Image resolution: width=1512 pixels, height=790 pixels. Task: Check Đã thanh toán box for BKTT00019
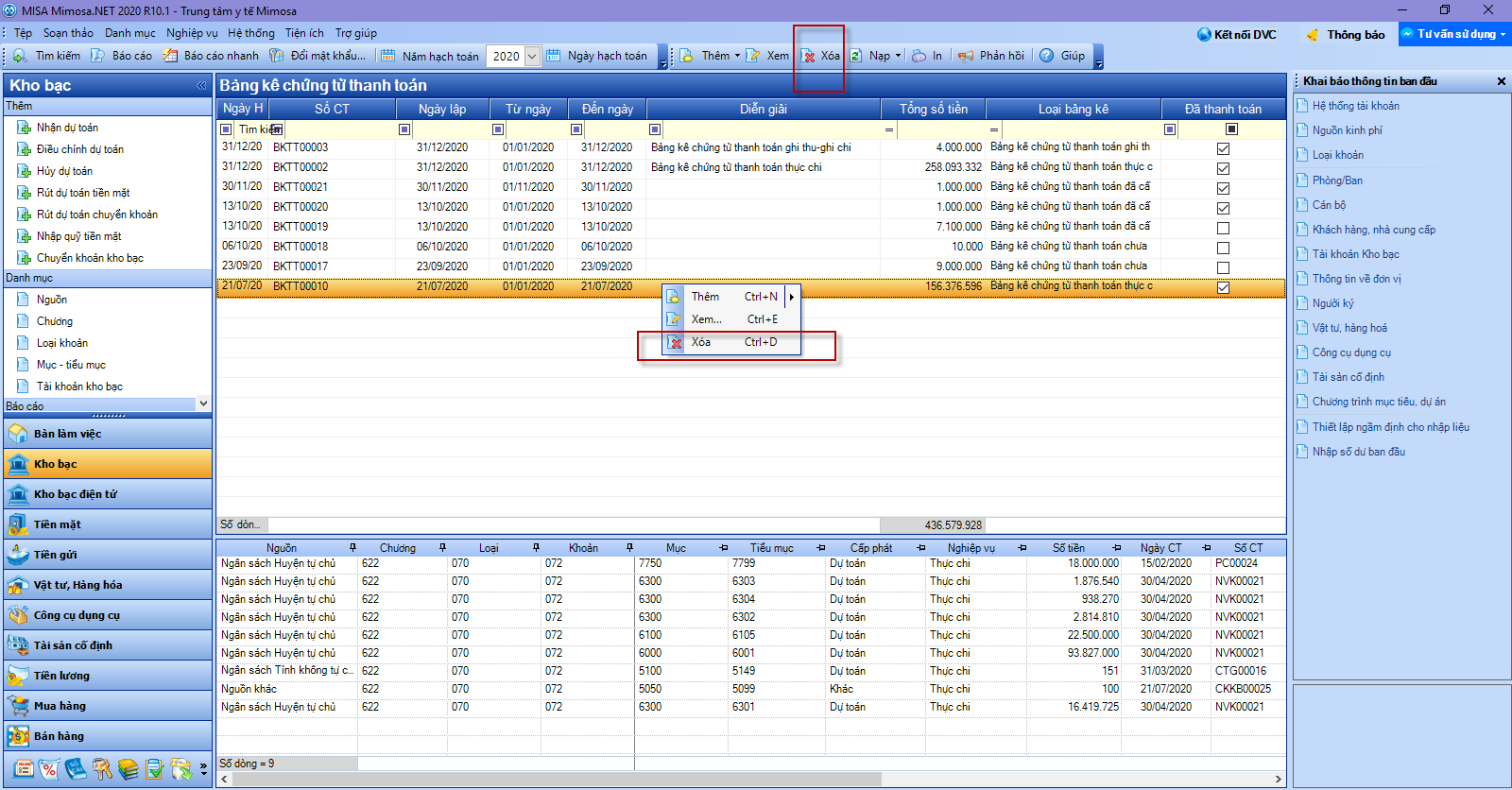tap(1223, 228)
